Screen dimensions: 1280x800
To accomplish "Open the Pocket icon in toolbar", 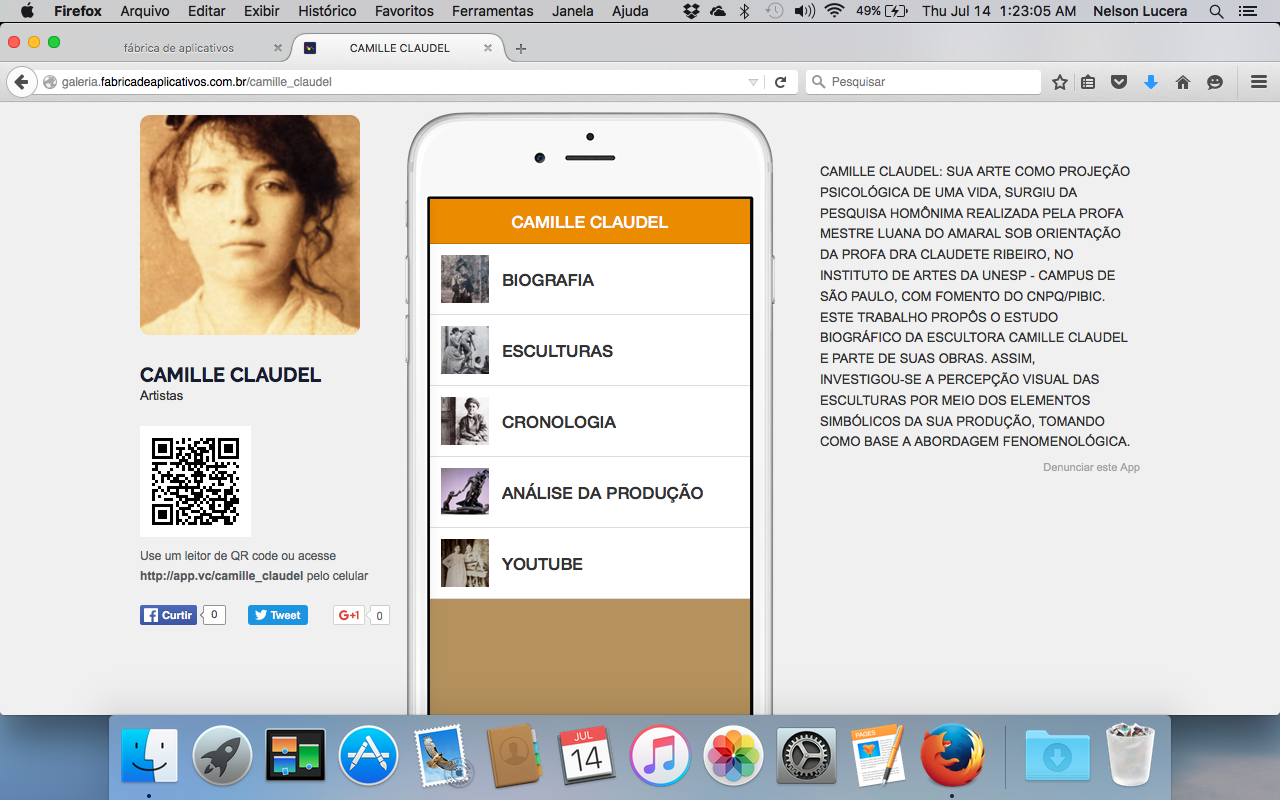I will (x=1119, y=82).
